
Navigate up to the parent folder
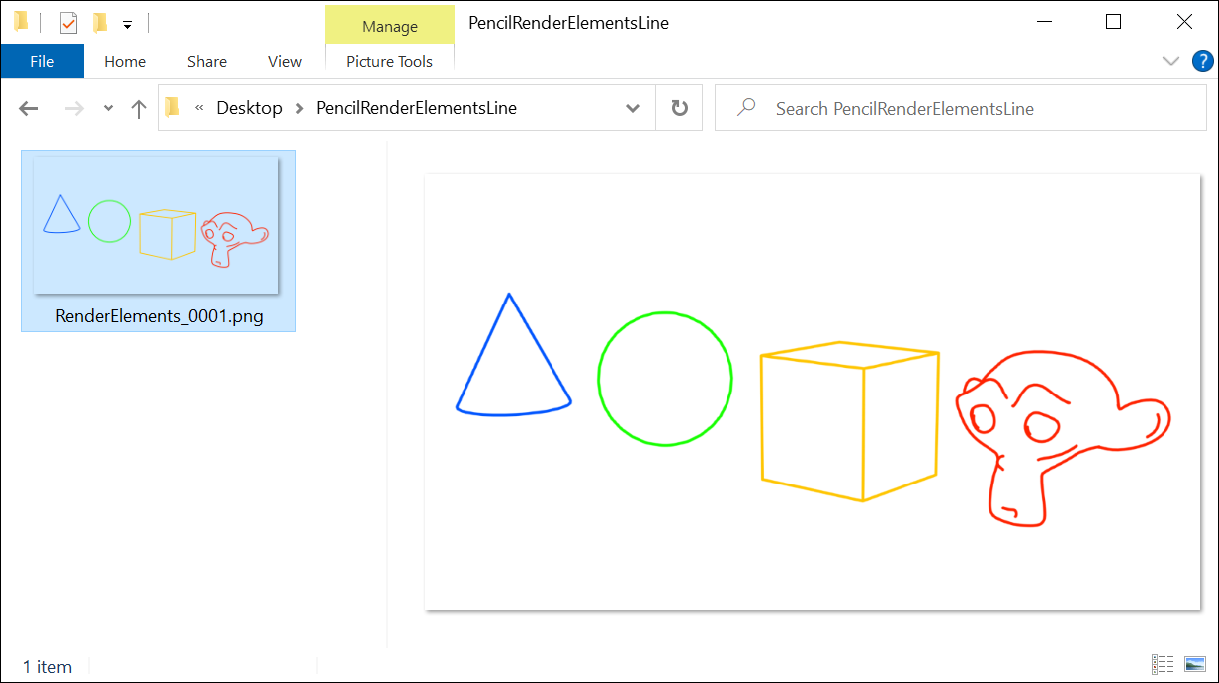coord(138,108)
